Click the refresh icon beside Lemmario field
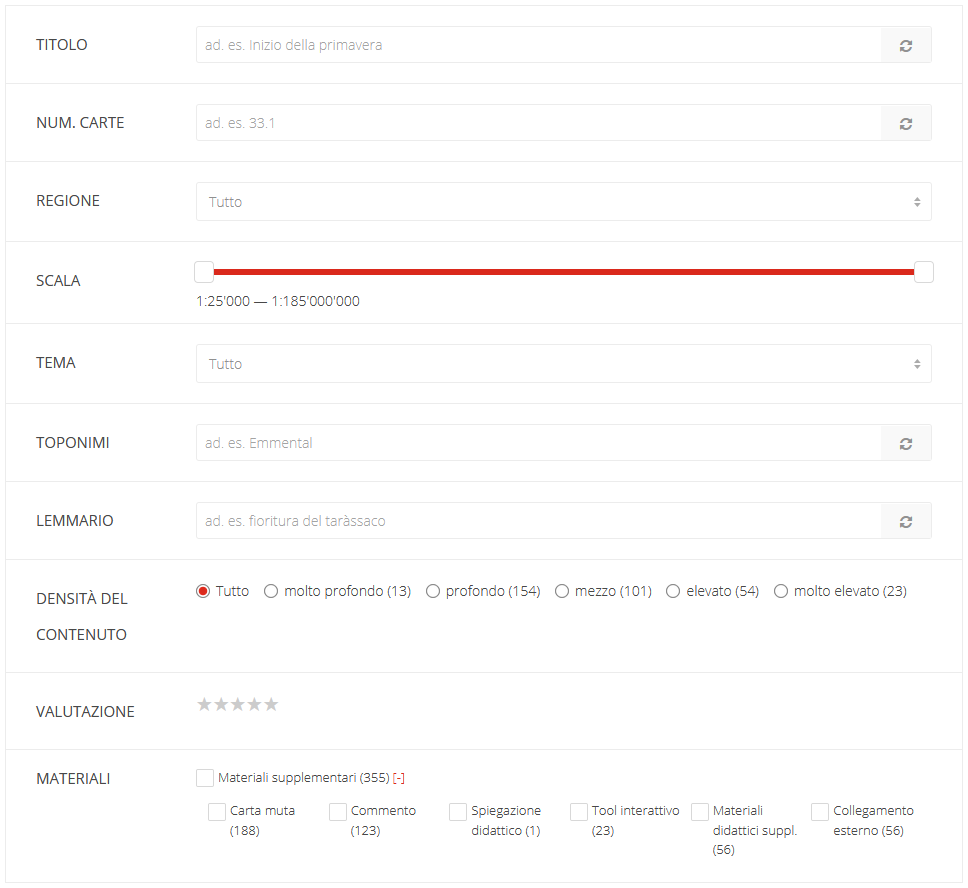 point(905,521)
